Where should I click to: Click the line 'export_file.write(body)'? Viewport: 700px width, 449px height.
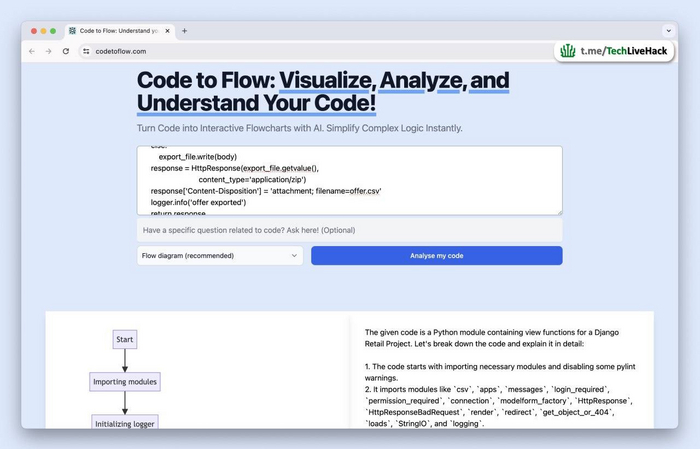click(198, 157)
